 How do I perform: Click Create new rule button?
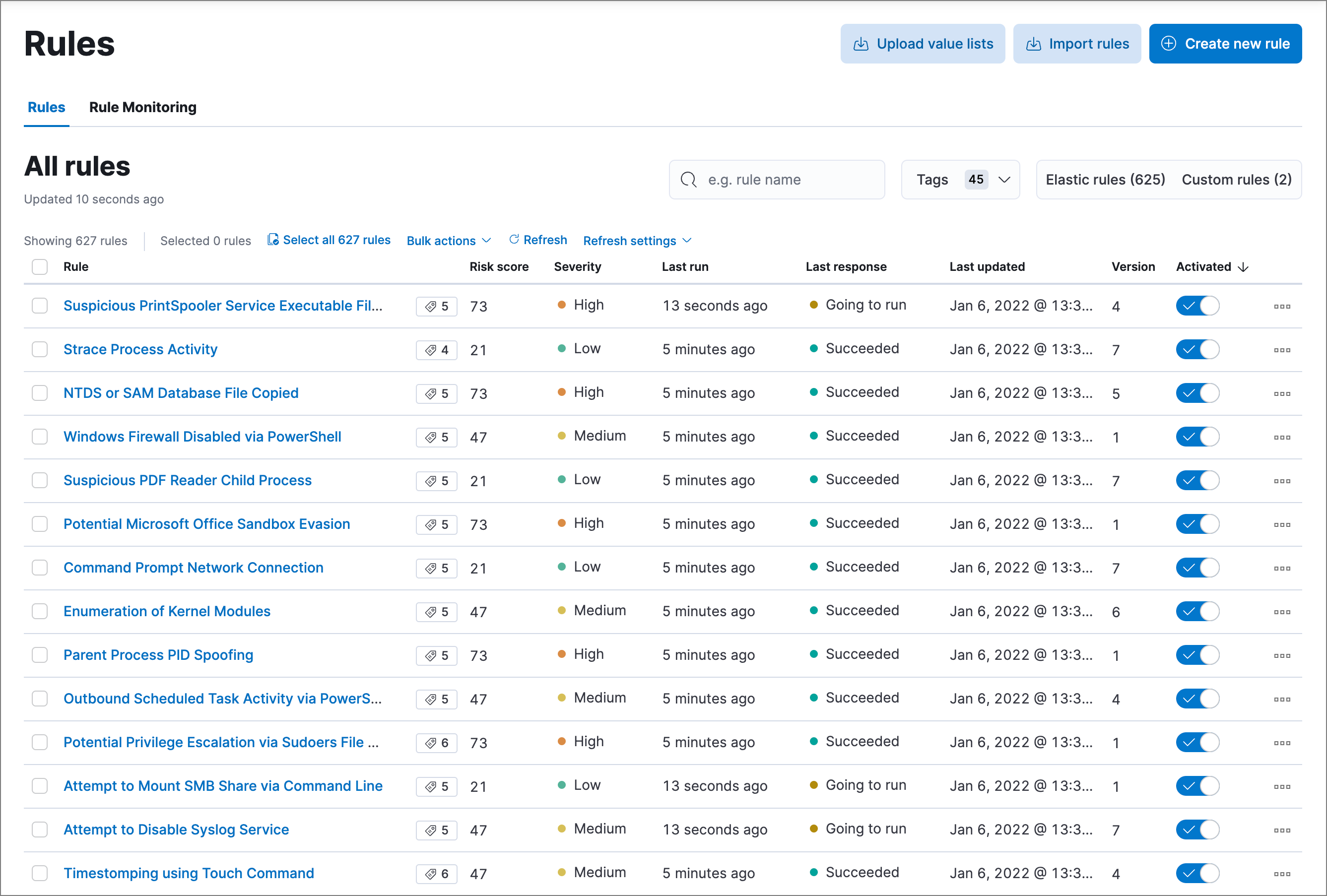pyautogui.click(x=1225, y=44)
